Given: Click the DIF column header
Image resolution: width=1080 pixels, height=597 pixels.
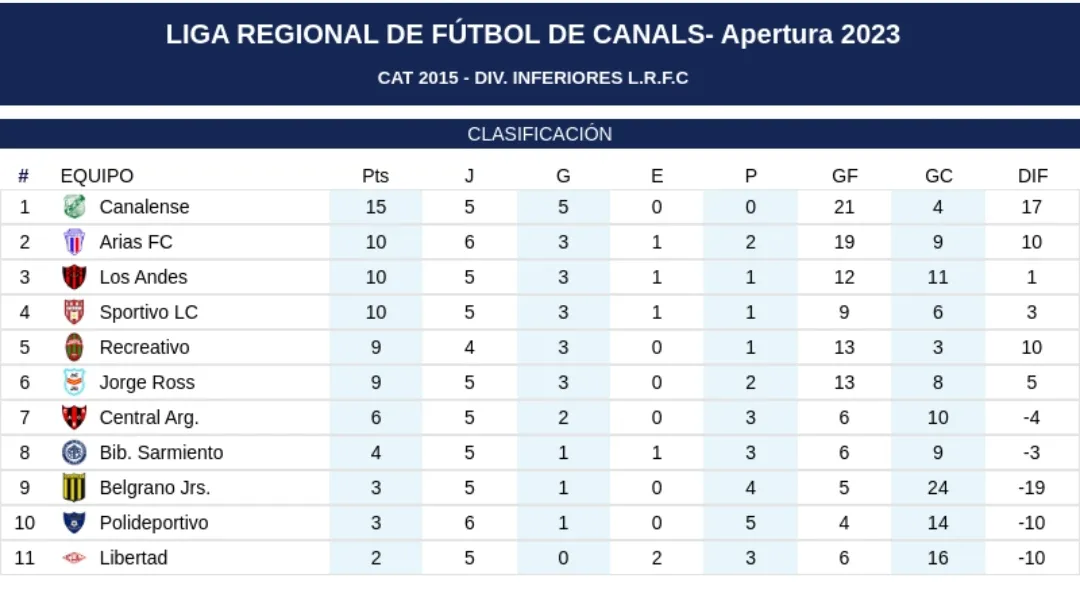Looking at the screenshot, I should [x=1032, y=176].
